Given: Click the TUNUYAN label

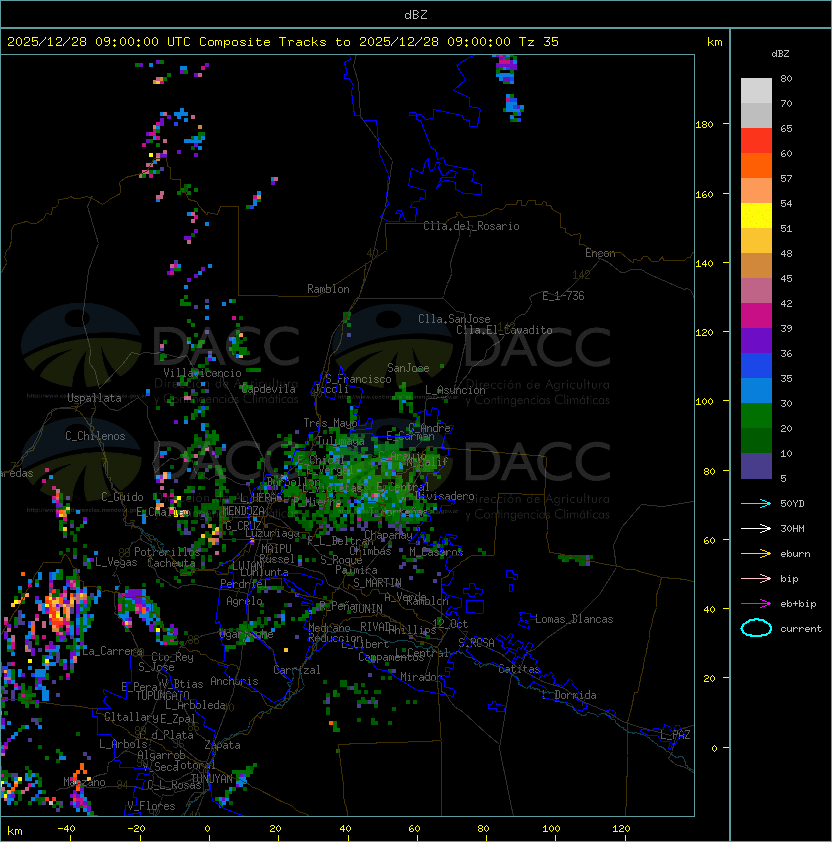Looking at the screenshot, I should click(212, 778).
